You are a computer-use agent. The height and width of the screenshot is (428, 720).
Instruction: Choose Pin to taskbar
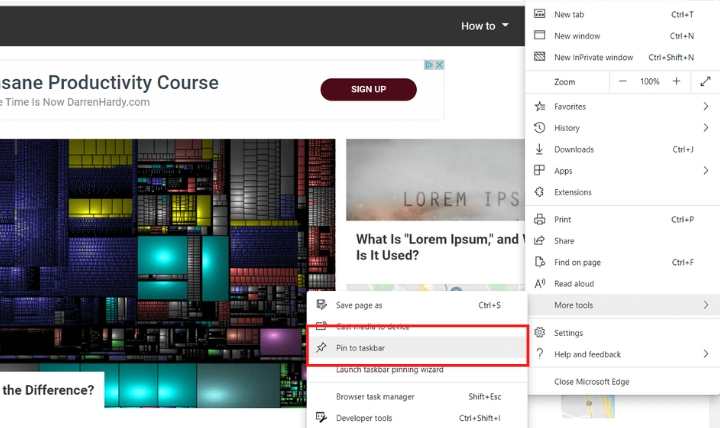pyautogui.click(x=417, y=348)
